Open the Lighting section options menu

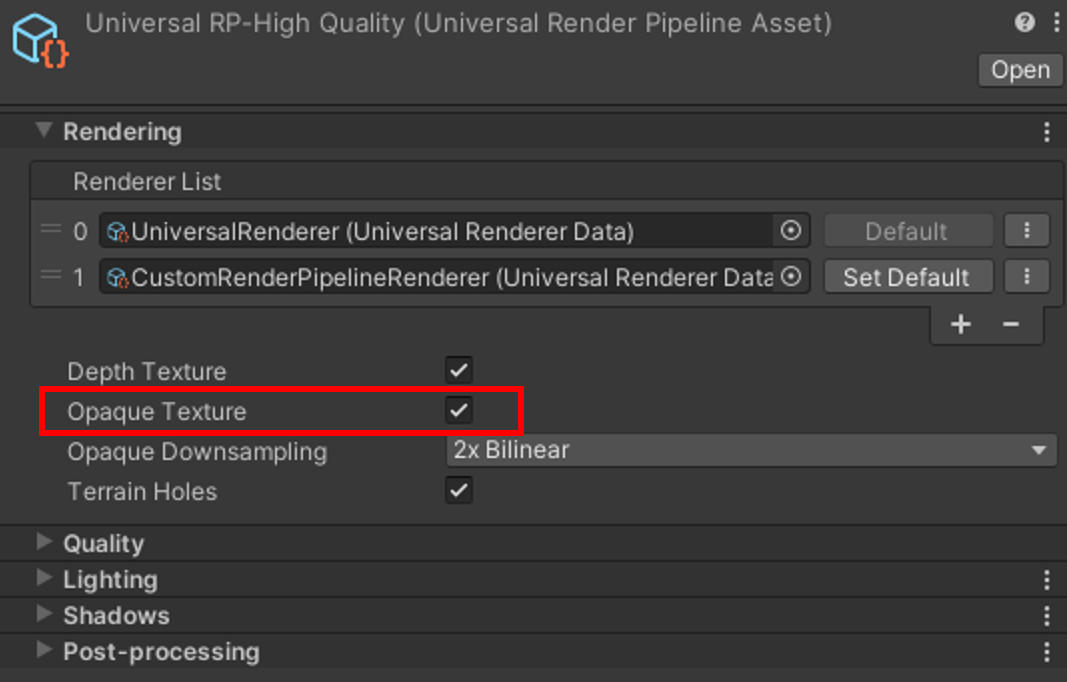point(1046,580)
